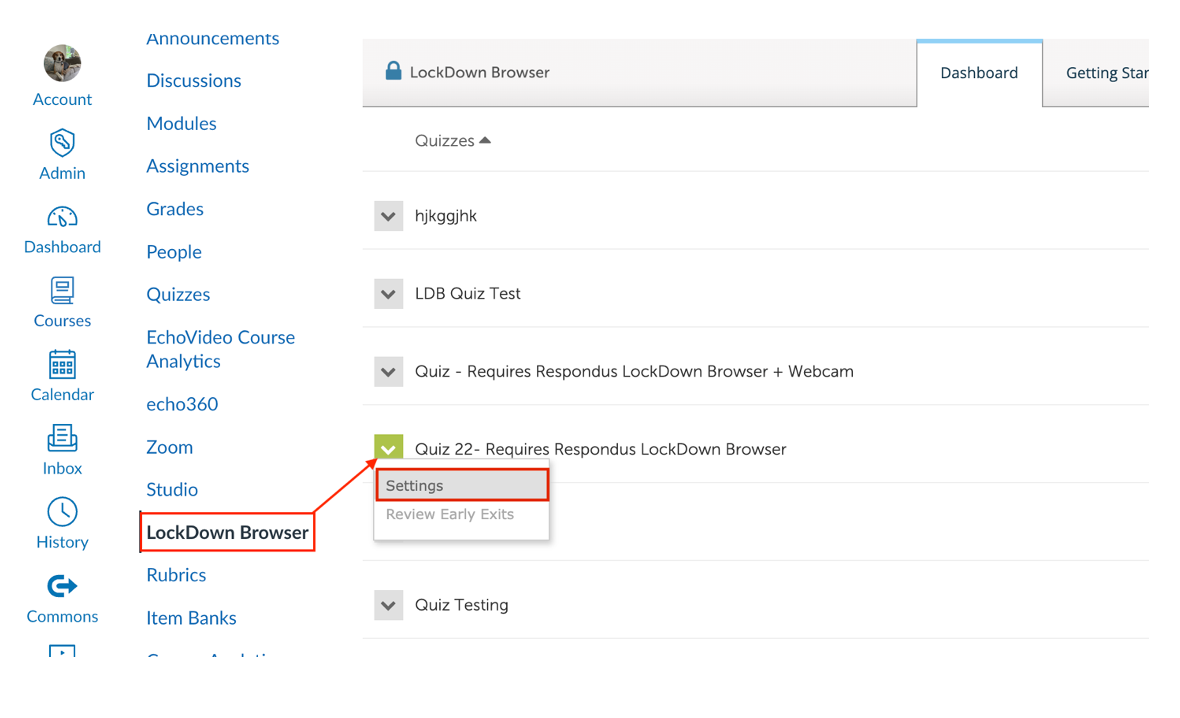Open the Account avatar menu
Viewport: 1180px width, 718px height.
(62, 63)
